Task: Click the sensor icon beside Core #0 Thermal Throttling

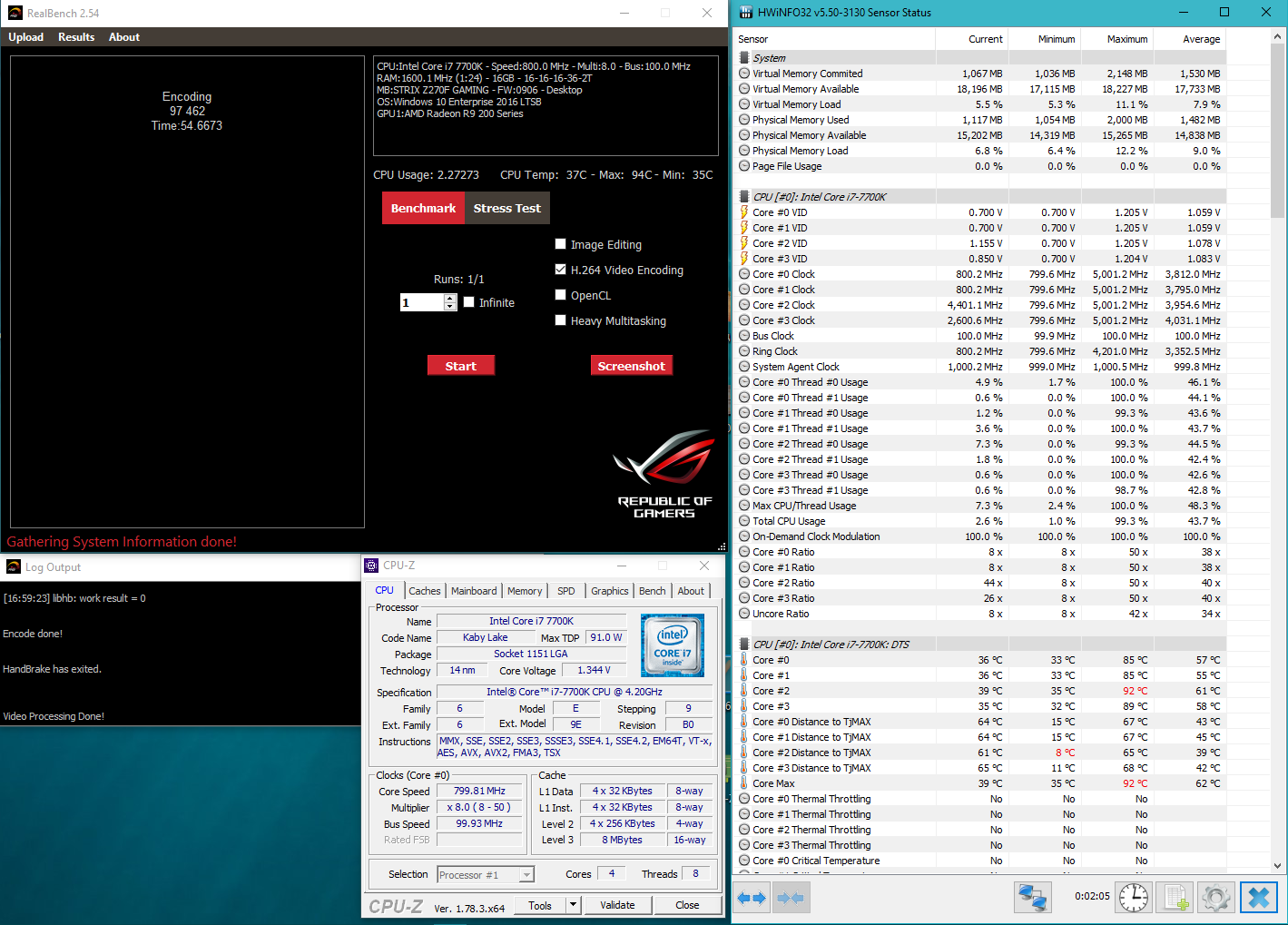Action: [x=744, y=799]
